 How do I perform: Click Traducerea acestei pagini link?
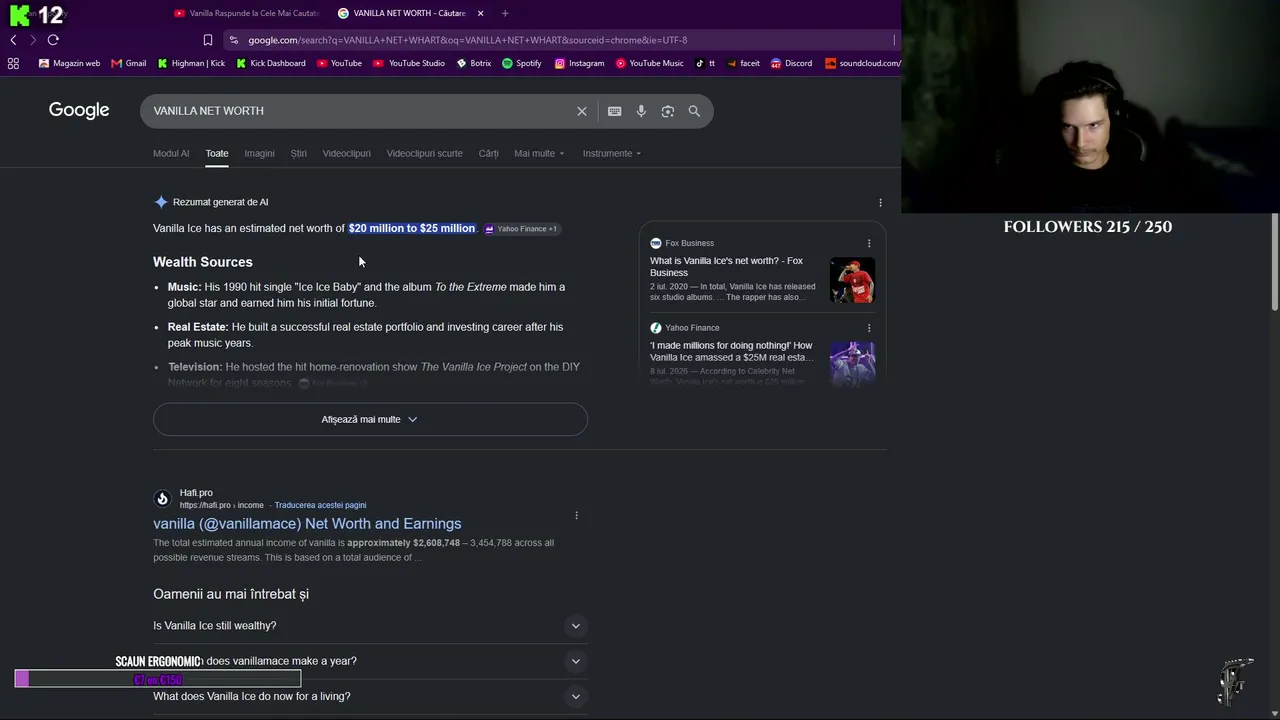[320, 505]
